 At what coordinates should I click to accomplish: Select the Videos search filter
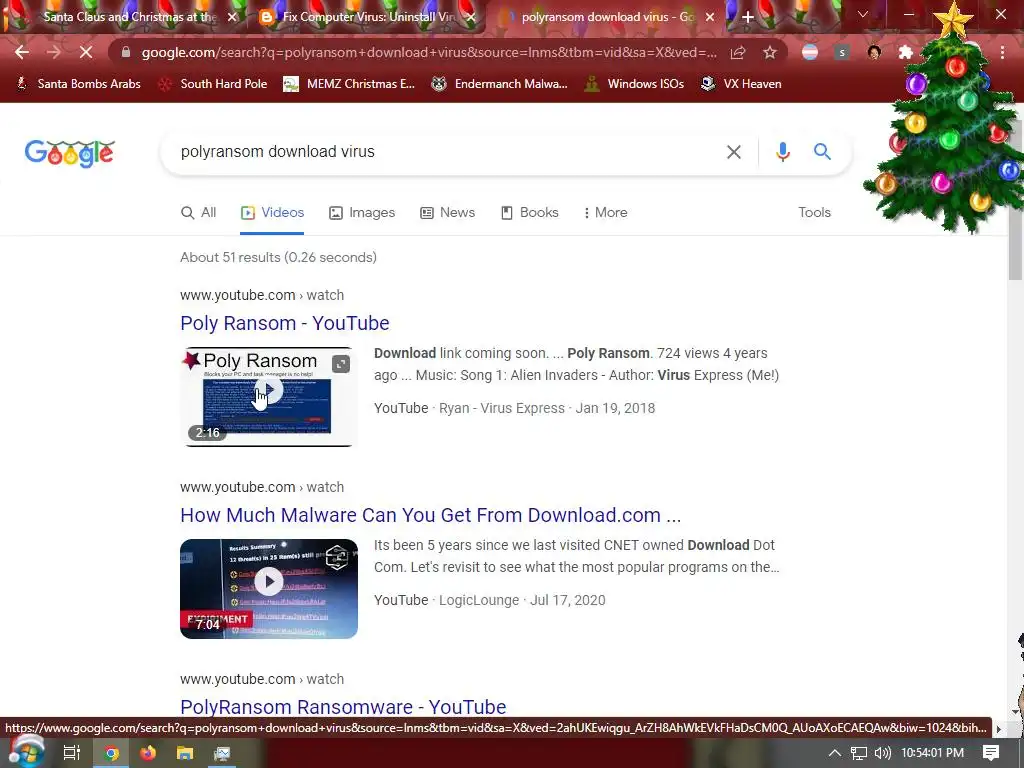tap(272, 212)
